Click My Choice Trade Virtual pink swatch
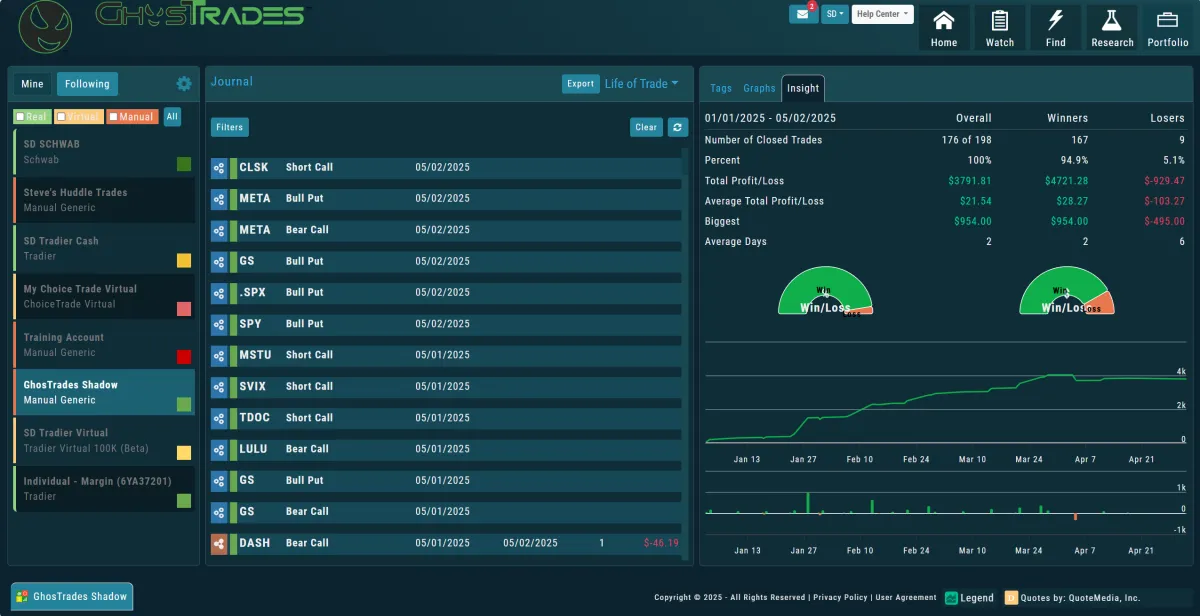1200x616 pixels. (x=184, y=309)
